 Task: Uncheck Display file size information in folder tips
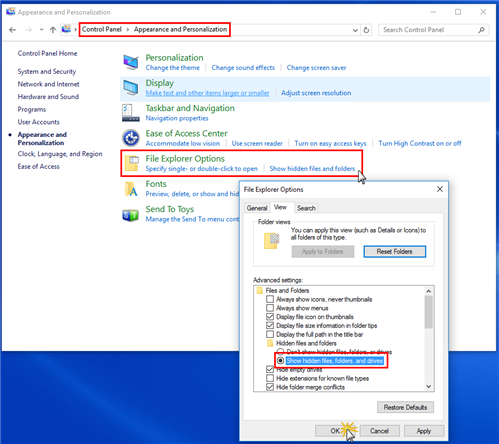[x=270, y=325]
